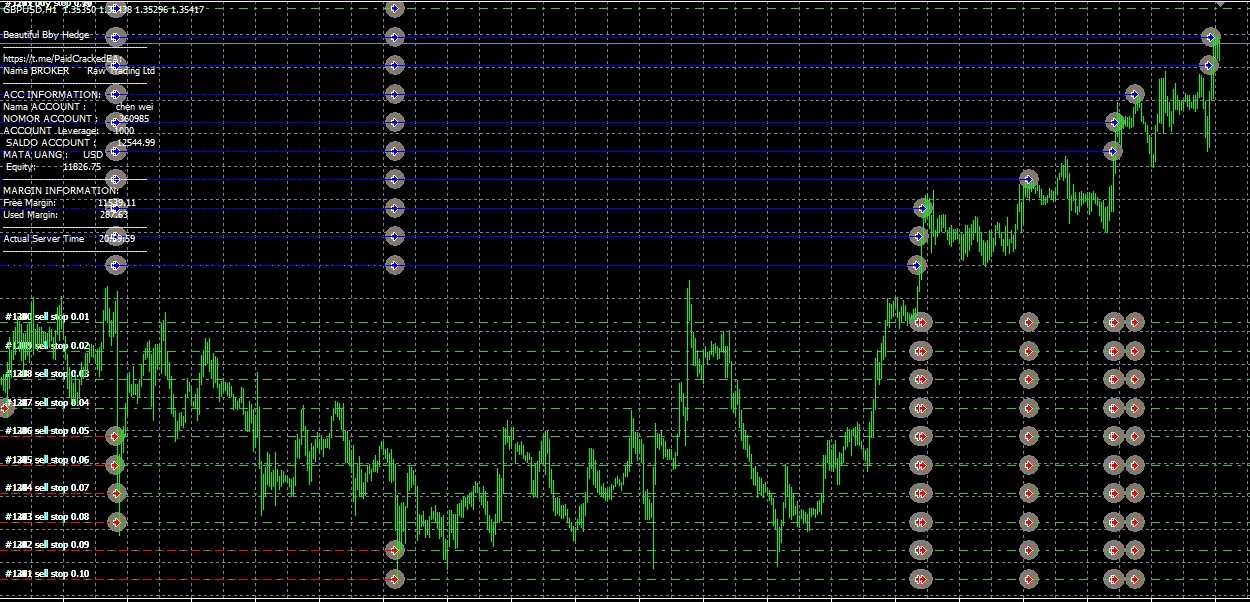The width and height of the screenshot is (1250, 602).
Task: Click the Equity value 11826.75
Action: (82, 167)
